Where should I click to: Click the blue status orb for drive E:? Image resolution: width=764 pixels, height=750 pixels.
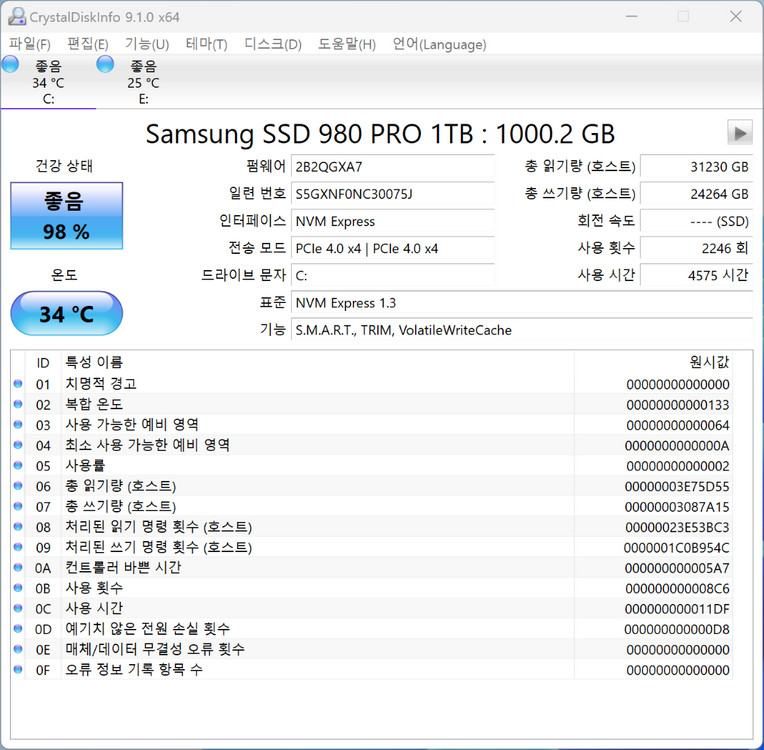[105, 64]
